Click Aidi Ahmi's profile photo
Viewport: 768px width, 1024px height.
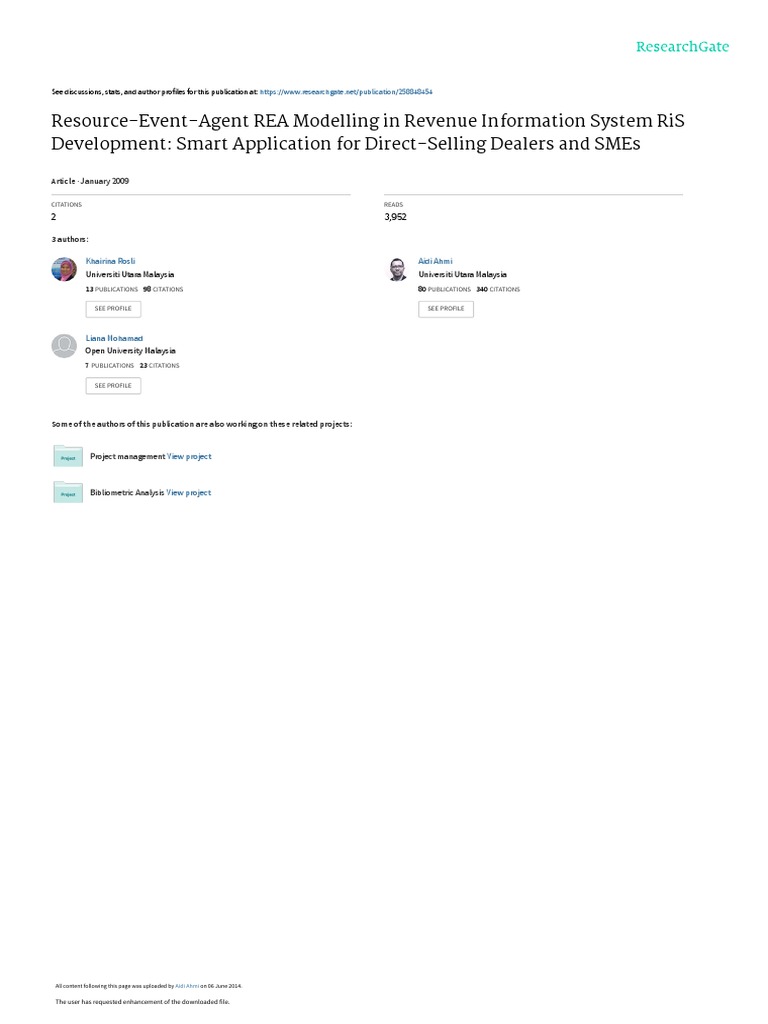[x=397, y=269]
